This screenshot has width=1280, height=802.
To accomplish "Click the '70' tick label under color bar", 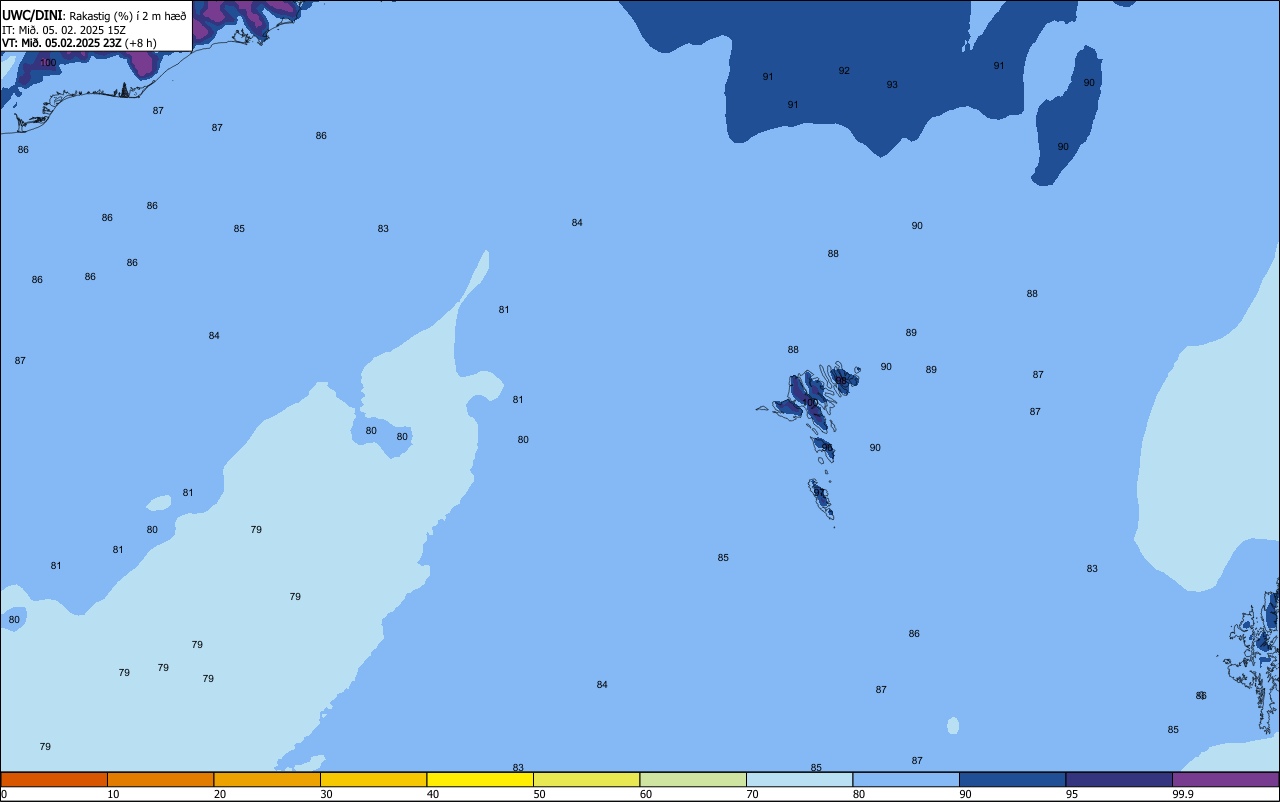I will coord(752,794).
